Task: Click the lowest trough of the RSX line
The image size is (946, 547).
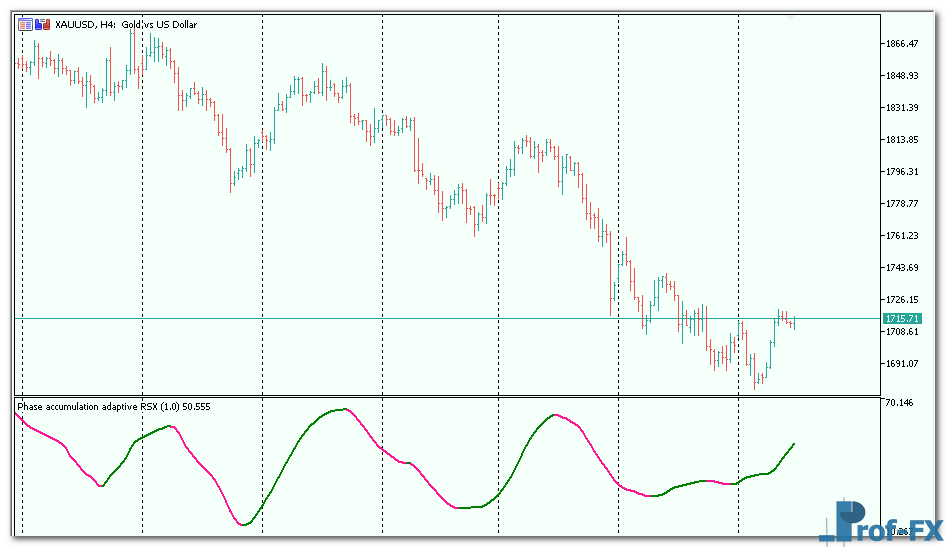Action: click(244, 524)
